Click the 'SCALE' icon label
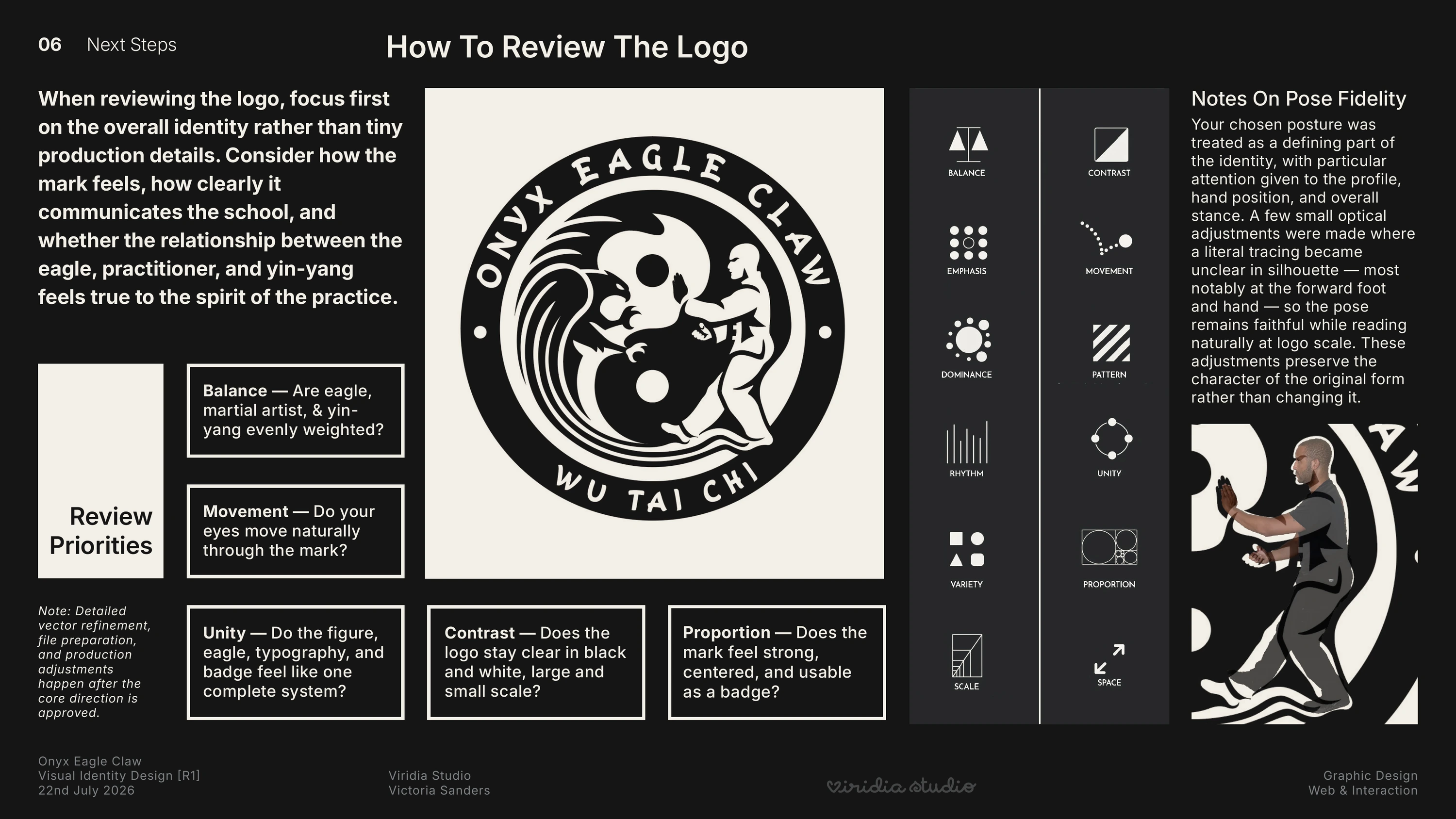Viewport: 1456px width, 819px height. 966,687
